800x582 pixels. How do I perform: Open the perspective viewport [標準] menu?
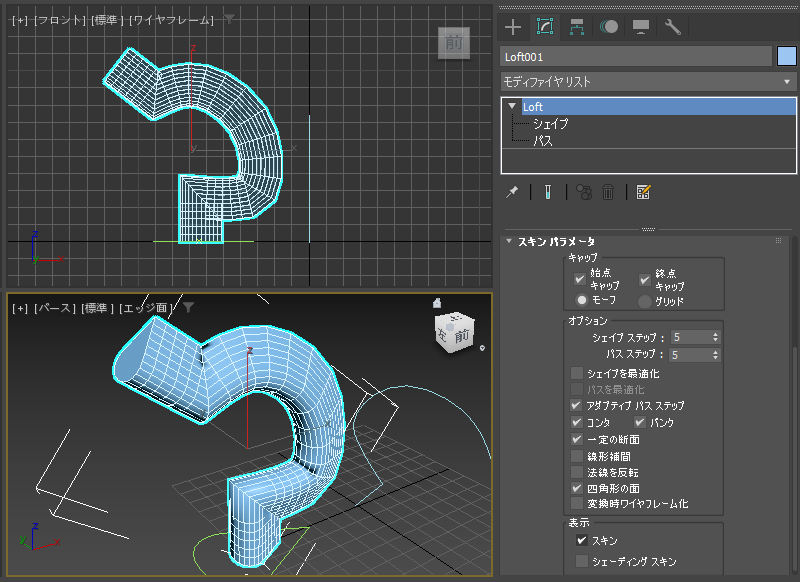tap(96, 308)
